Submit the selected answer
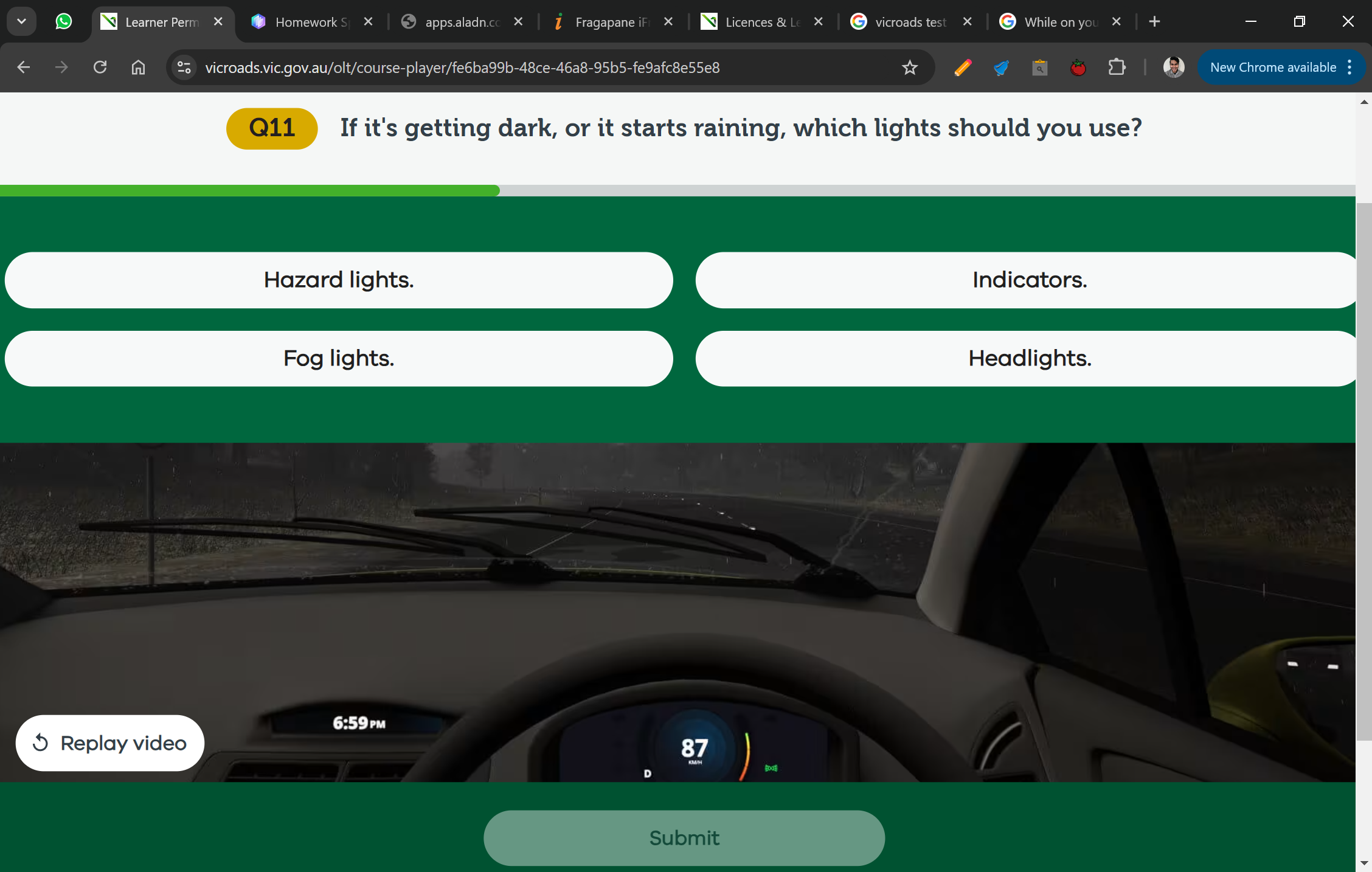Viewport: 1372px width, 872px height. 684,838
